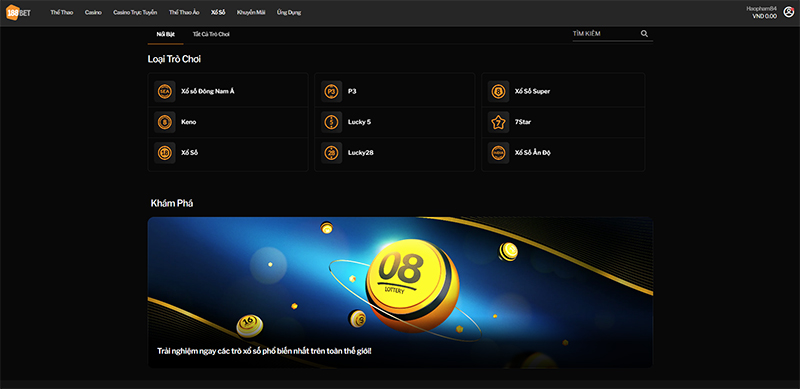Switch to the Nổi Bật tab
This screenshot has height=389, width=800.
click(x=166, y=34)
